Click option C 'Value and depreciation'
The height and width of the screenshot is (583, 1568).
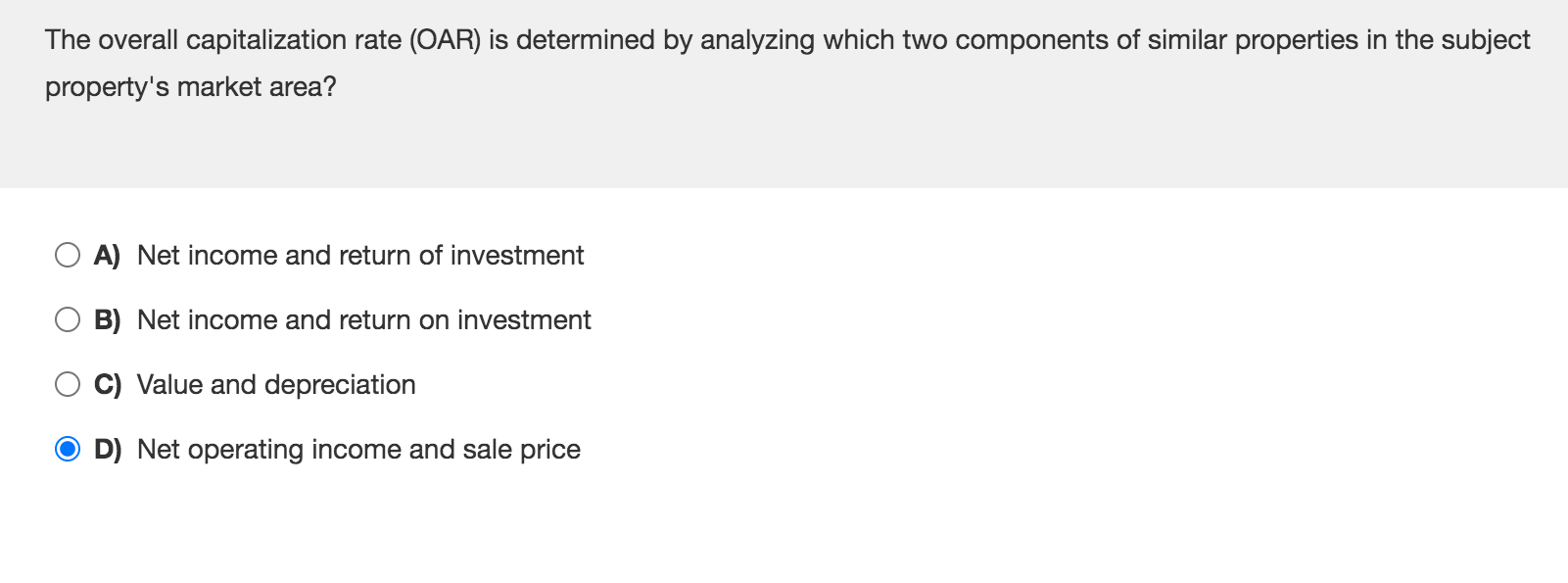(277, 383)
